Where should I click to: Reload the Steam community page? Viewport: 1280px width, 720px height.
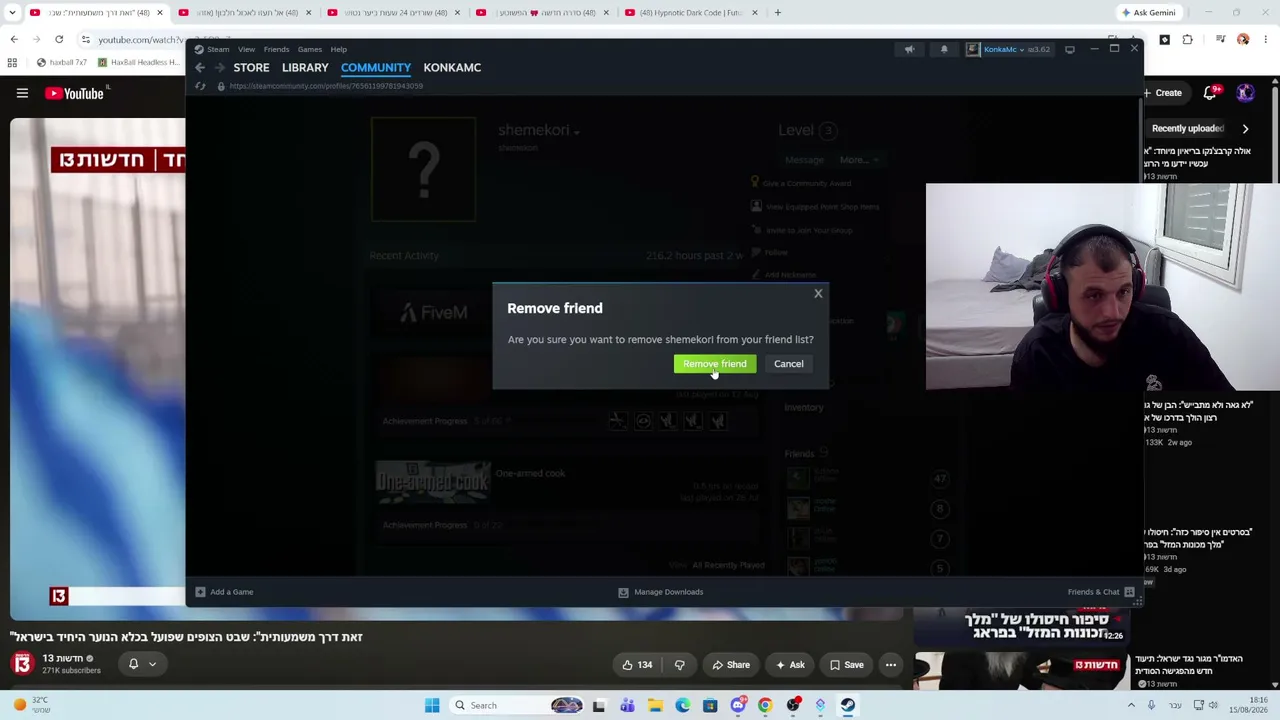coord(200,86)
